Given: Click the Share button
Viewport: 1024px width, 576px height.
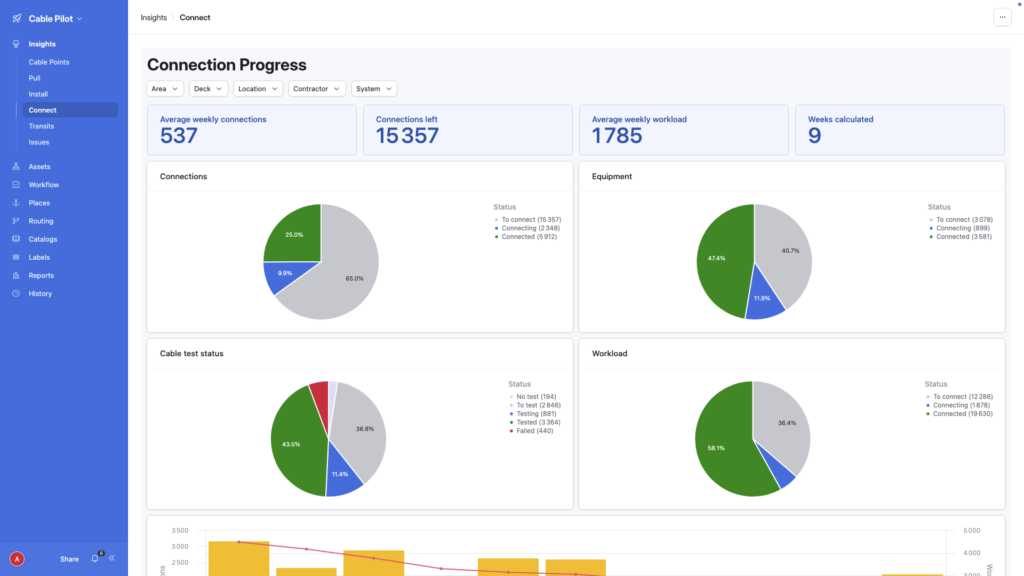Looking at the screenshot, I should tap(69, 559).
